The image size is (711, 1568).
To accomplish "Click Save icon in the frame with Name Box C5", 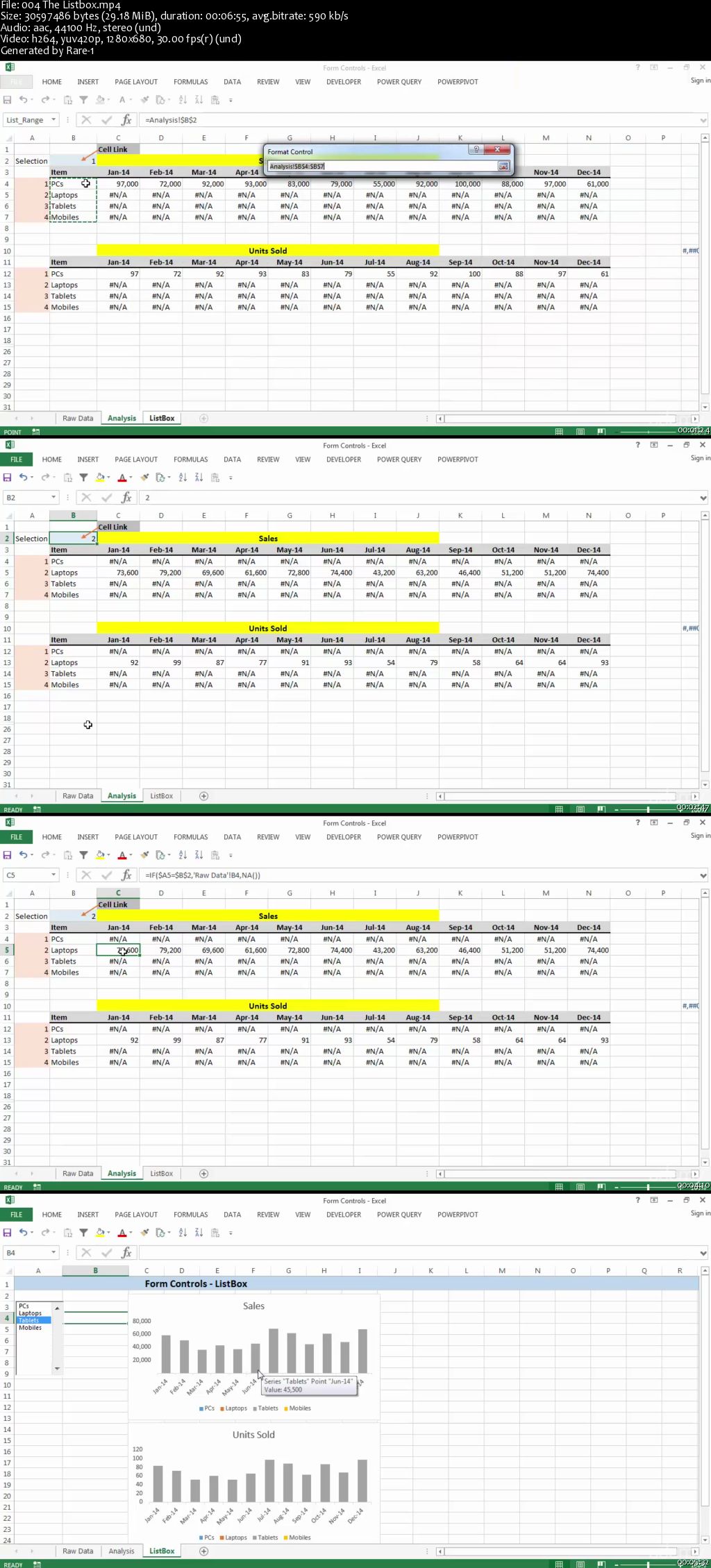I will click(x=7, y=855).
